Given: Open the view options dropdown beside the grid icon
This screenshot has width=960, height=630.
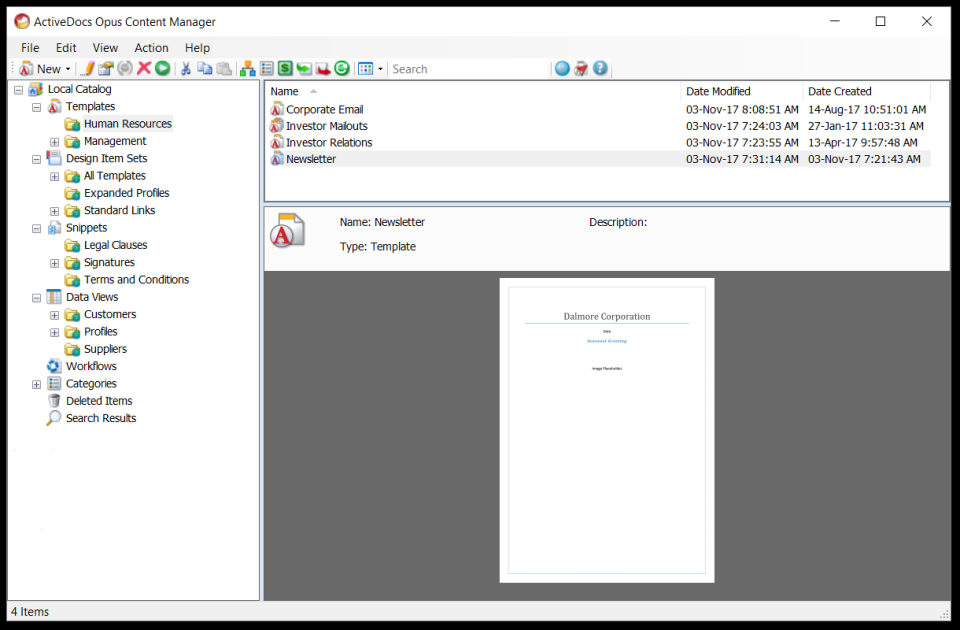Looking at the screenshot, I should tap(379, 68).
